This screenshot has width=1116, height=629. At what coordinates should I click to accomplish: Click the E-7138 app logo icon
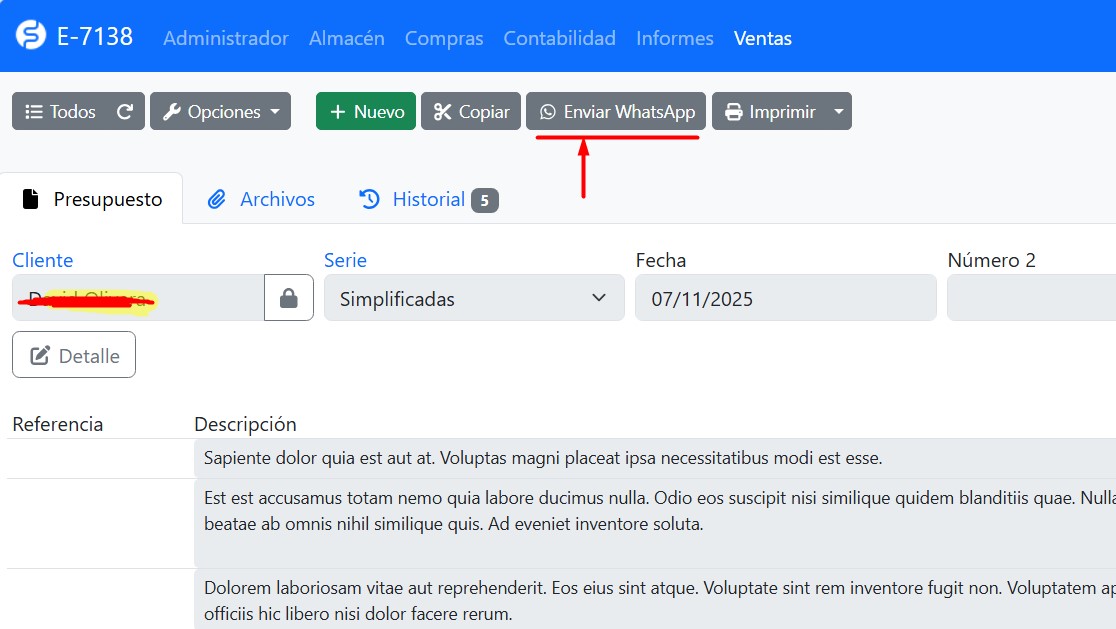[x=31, y=36]
